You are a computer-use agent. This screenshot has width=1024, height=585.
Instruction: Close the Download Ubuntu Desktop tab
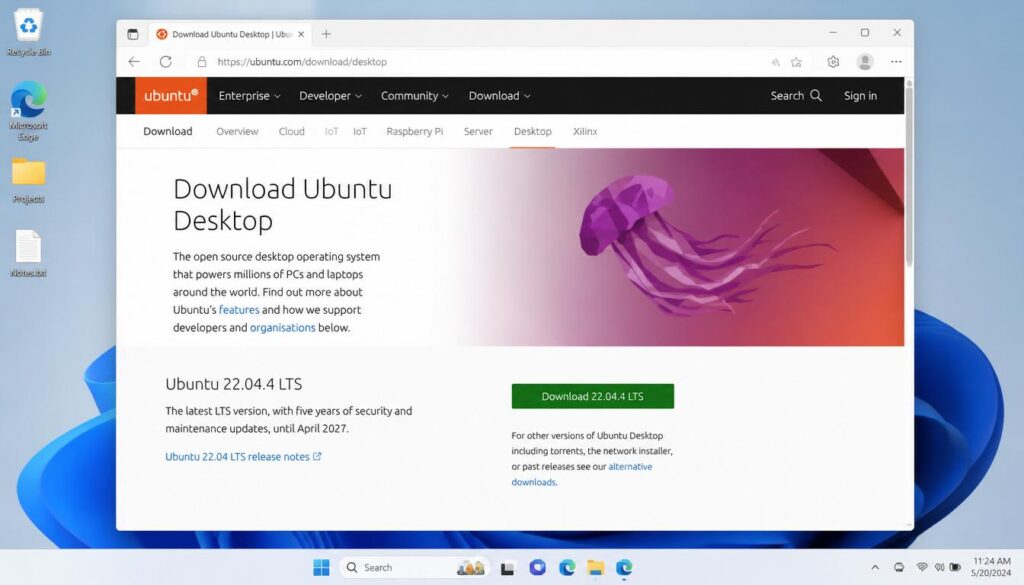click(x=301, y=34)
